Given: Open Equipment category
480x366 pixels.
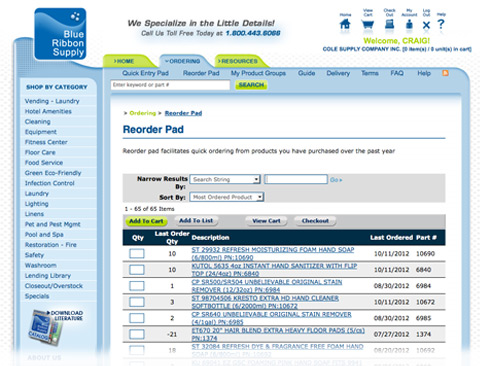Looking at the screenshot, I should [x=40, y=132].
